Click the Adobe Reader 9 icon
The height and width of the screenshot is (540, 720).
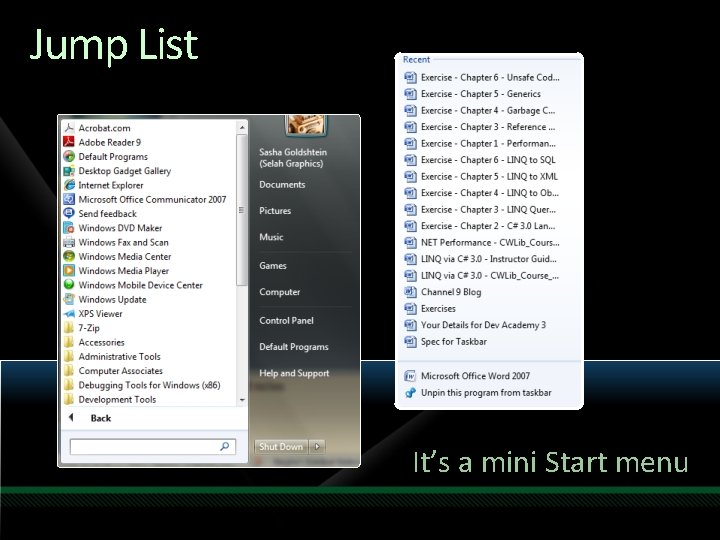[69, 142]
